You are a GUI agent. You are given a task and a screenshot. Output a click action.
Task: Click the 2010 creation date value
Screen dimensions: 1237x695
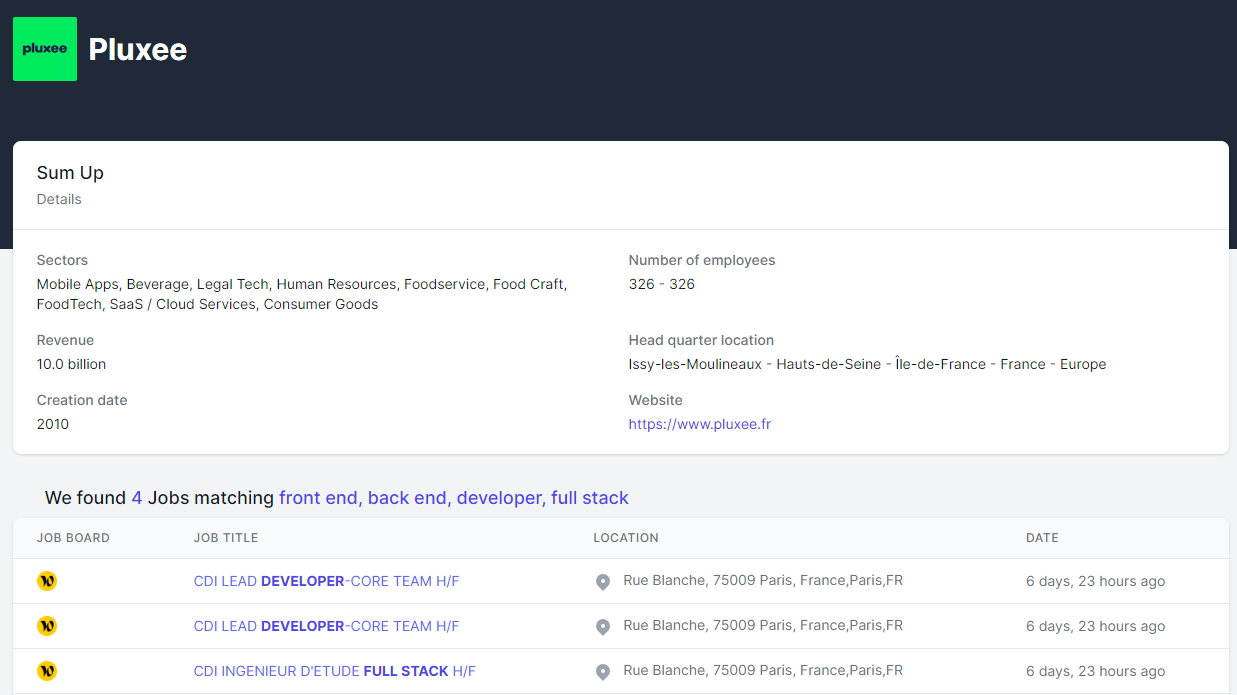click(x=53, y=424)
